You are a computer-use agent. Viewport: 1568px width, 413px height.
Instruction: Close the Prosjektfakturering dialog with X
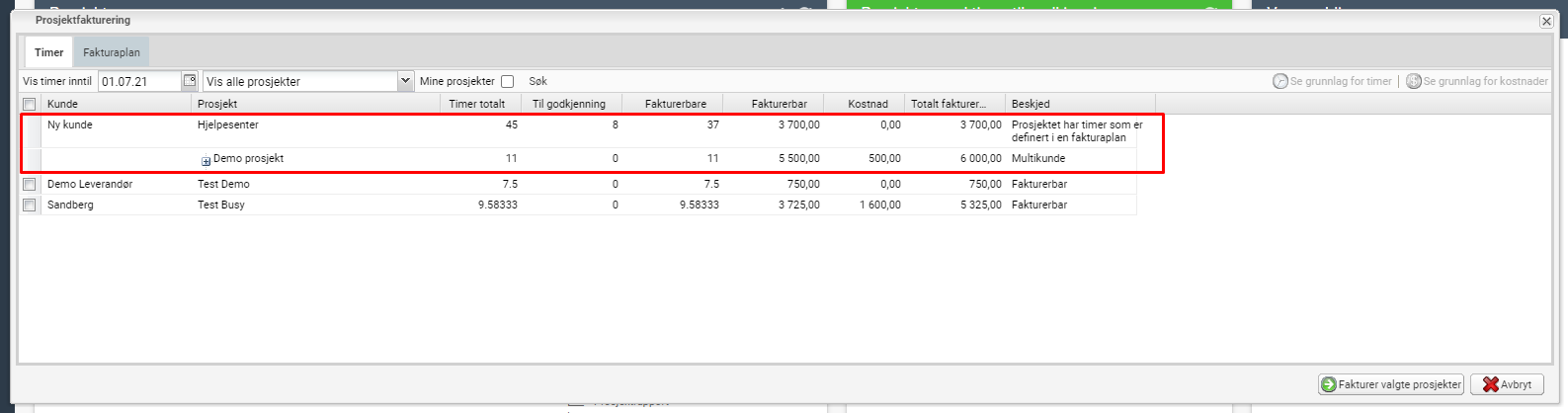(1546, 21)
